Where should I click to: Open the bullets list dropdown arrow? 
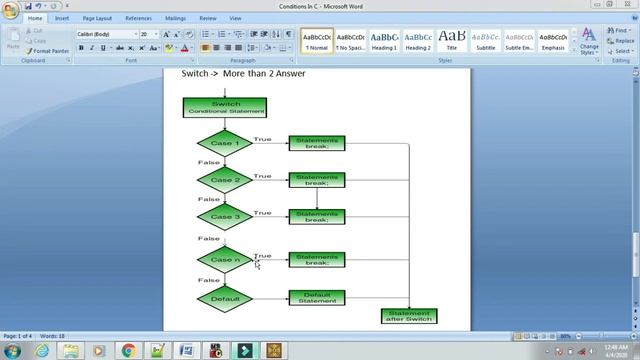213,34
